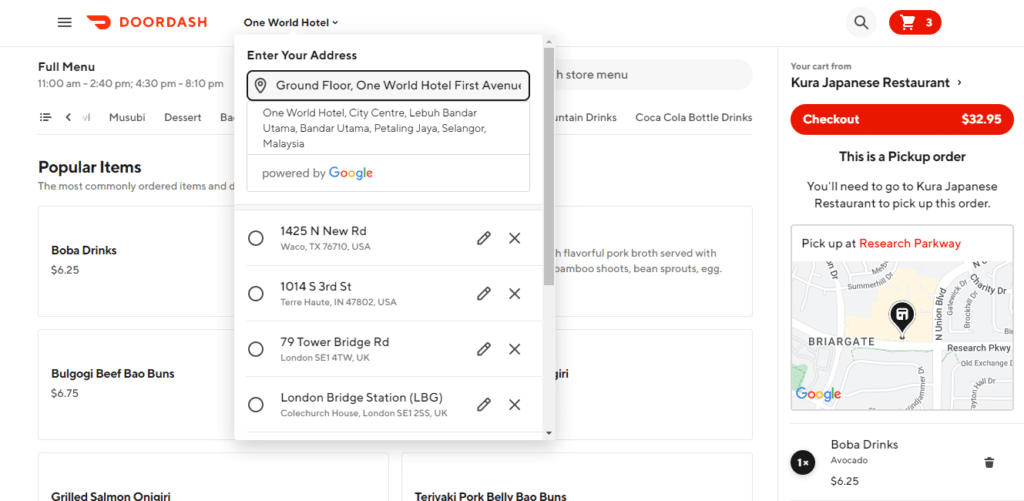Select the 1014 S 3rd St radio button
This screenshot has height=501, width=1024.
pos(256,294)
